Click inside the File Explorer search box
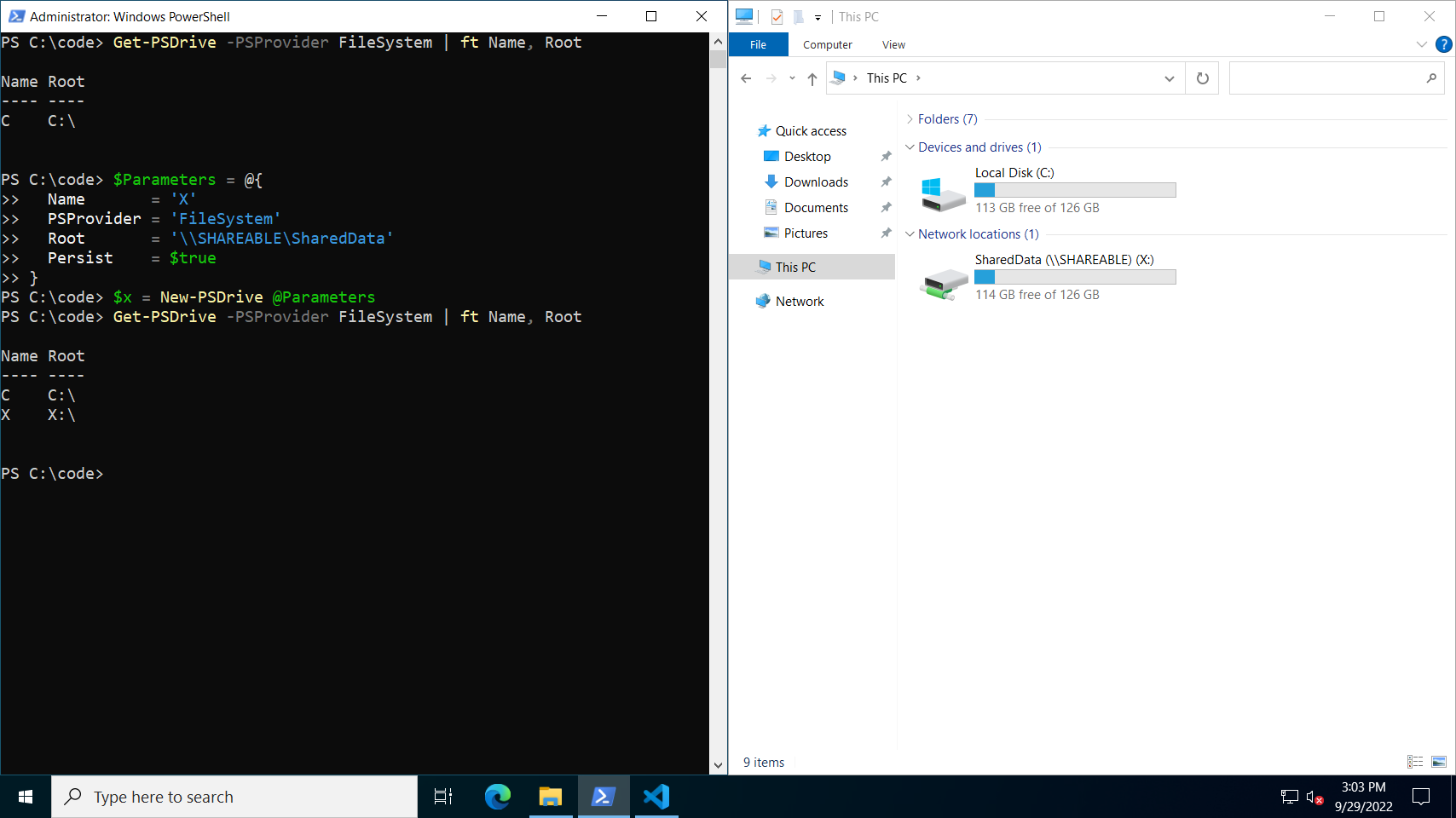This screenshot has width=1456, height=818. [1330, 78]
